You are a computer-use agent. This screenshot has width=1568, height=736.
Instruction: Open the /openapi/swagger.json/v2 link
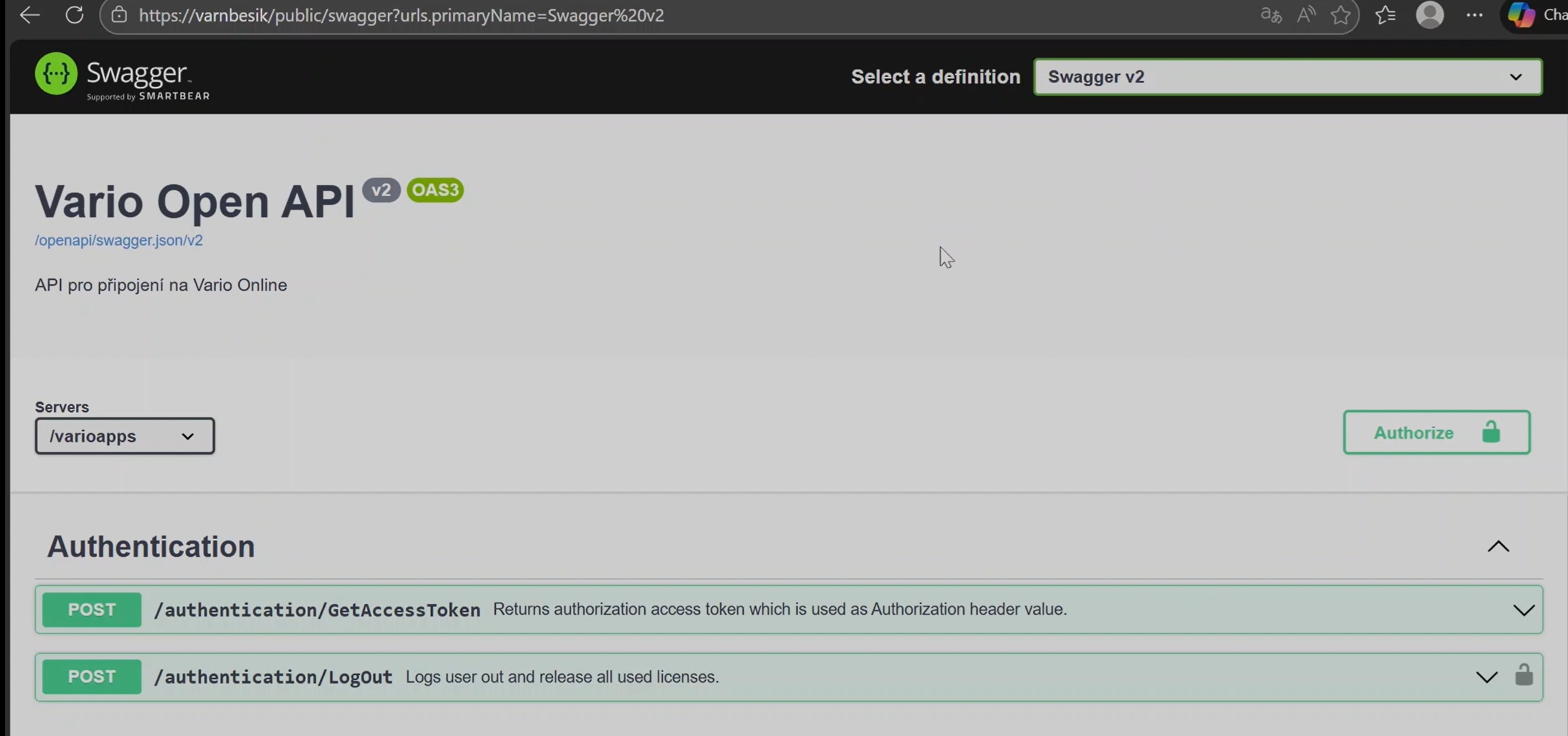119,240
